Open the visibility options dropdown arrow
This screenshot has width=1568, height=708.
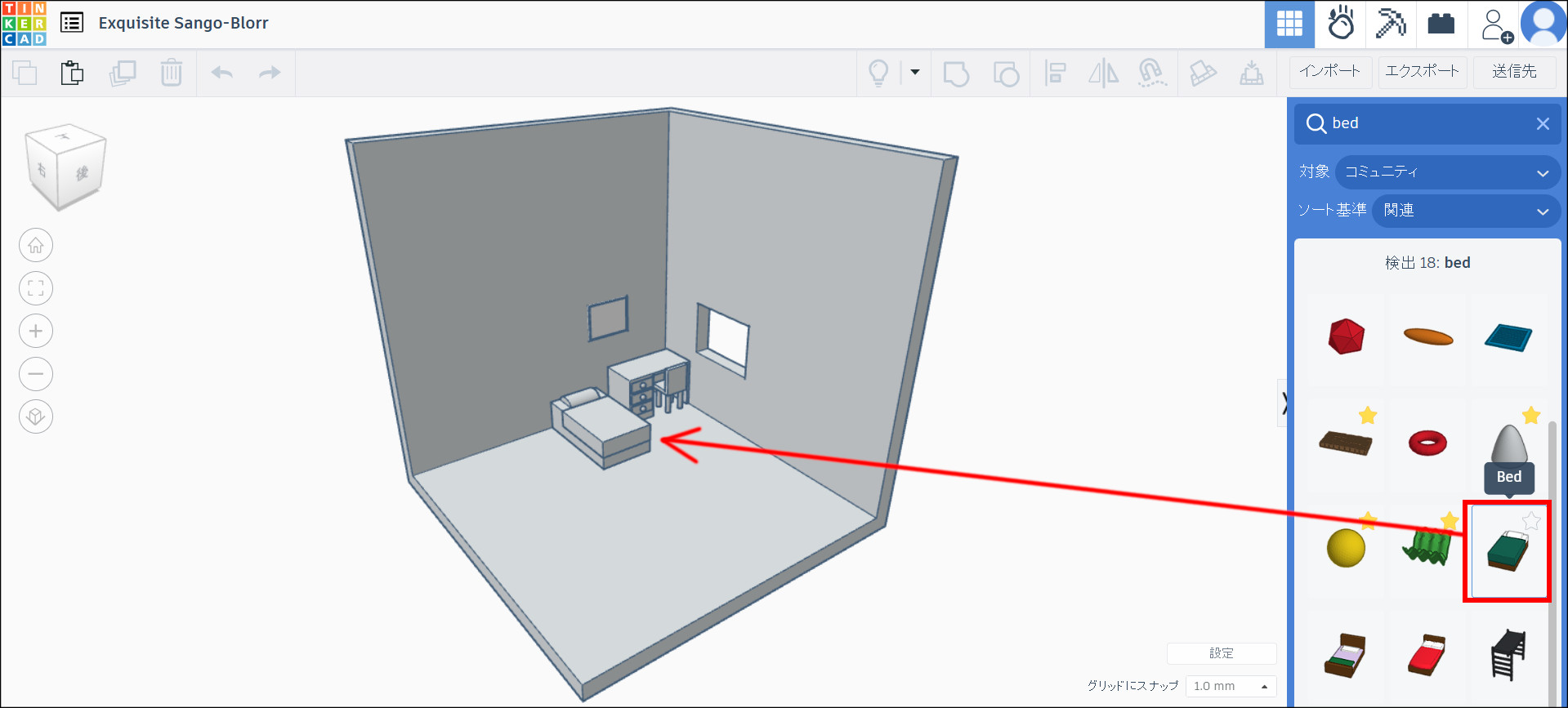point(915,72)
